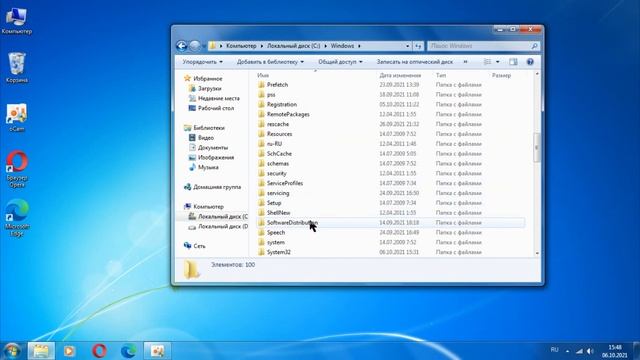Click Записать на оптический диск
640x360 pixels.
(x=415, y=62)
